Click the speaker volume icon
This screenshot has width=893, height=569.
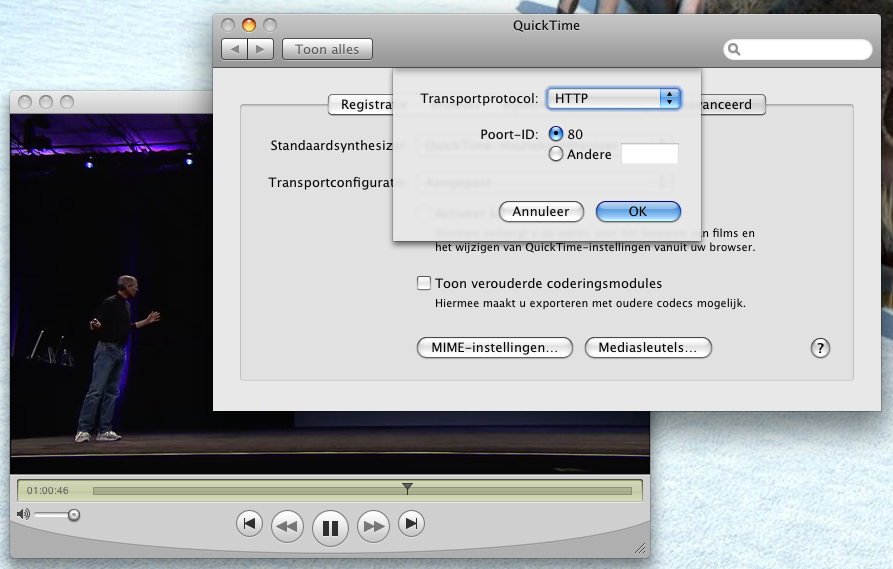click(24, 514)
